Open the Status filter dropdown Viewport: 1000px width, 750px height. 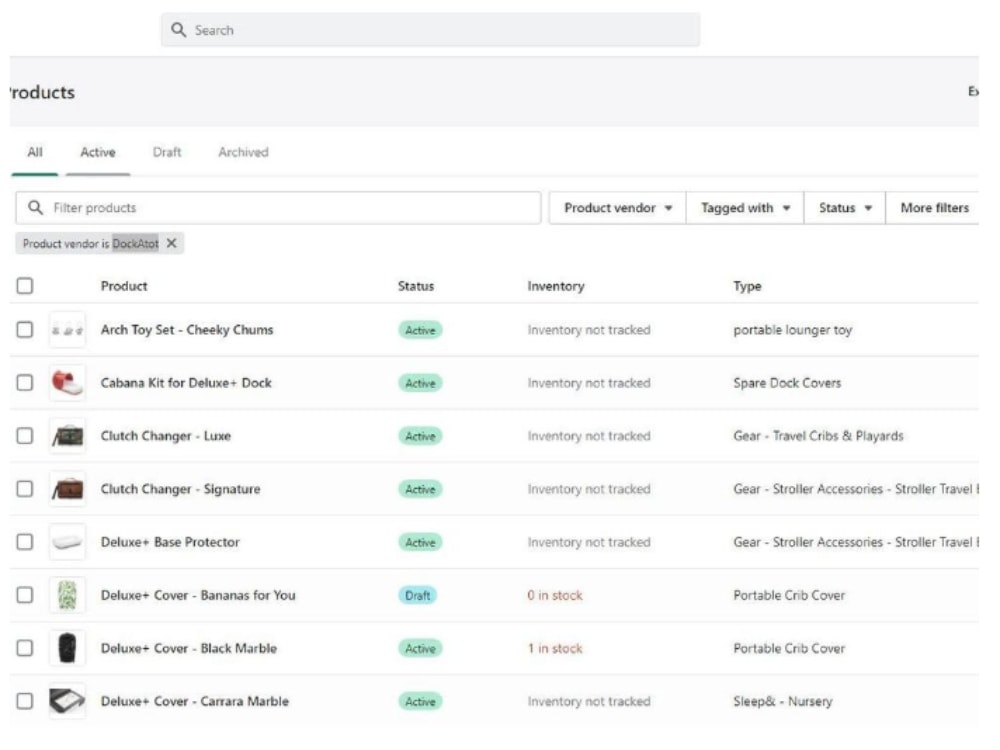coord(844,208)
